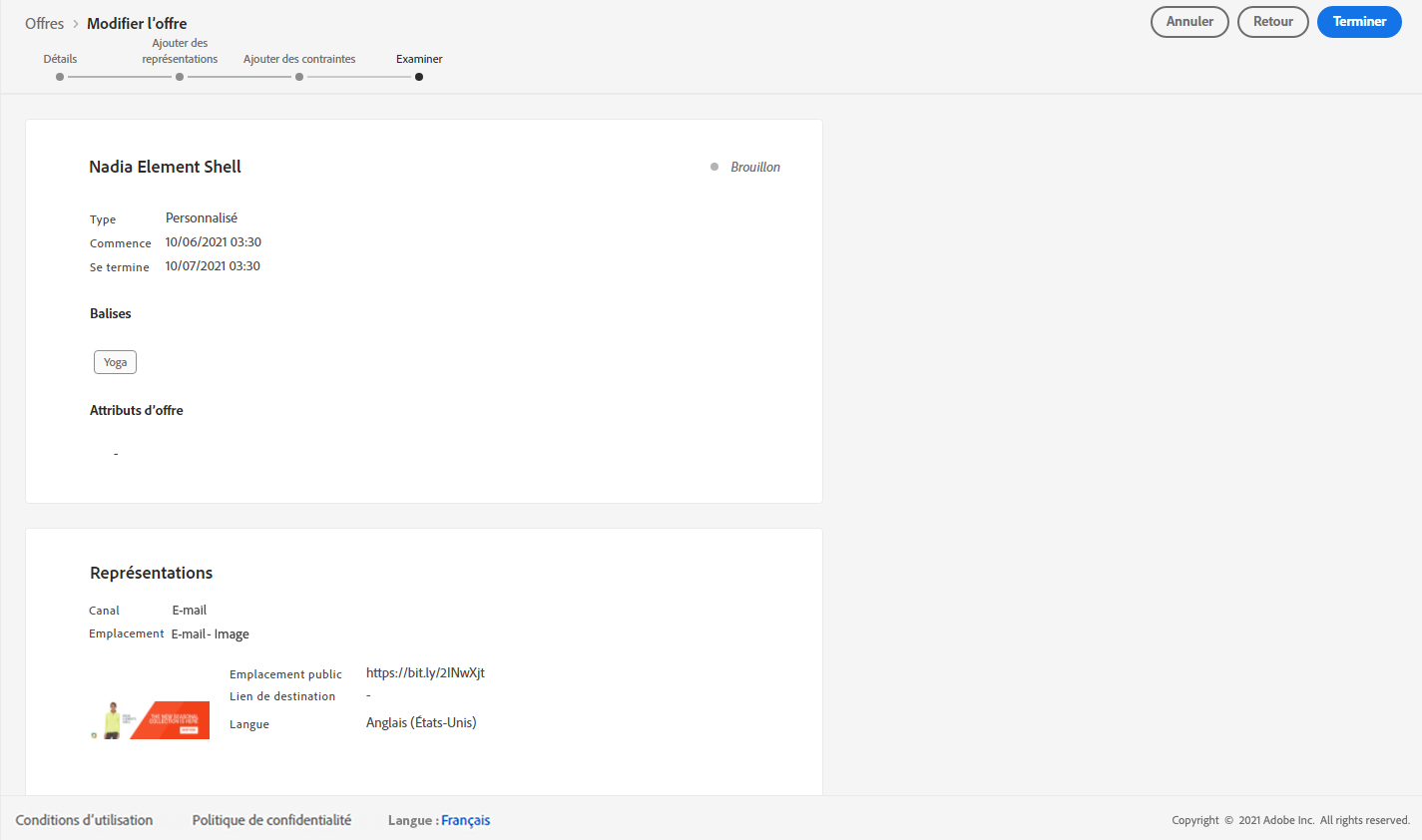Open Politique de confidentialité link
The height and width of the screenshot is (840, 1422).
(x=271, y=820)
